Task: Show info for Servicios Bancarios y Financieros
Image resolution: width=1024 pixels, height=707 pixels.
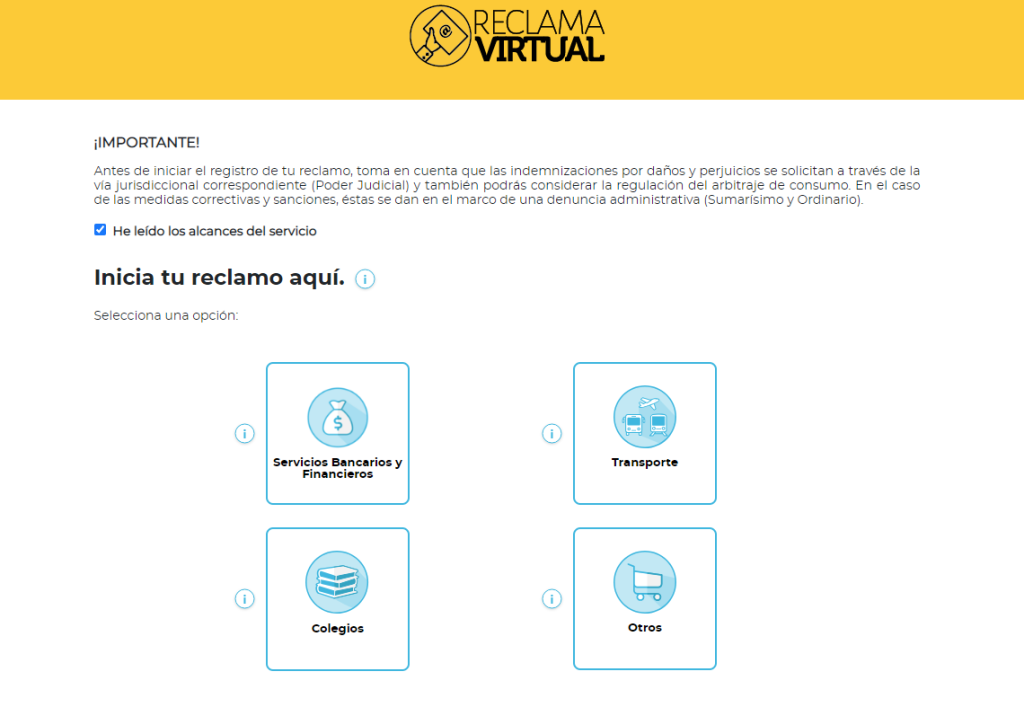Action: pos(245,434)
